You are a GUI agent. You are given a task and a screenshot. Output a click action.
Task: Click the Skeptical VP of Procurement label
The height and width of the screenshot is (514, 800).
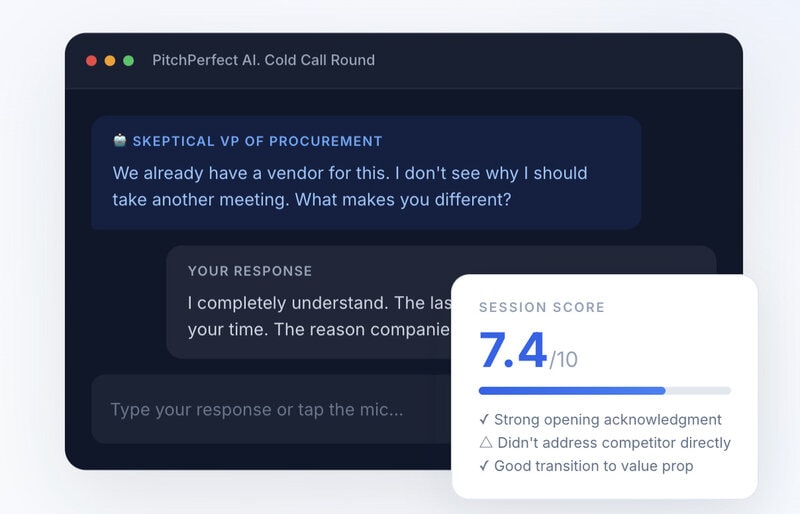click(257, 141)
